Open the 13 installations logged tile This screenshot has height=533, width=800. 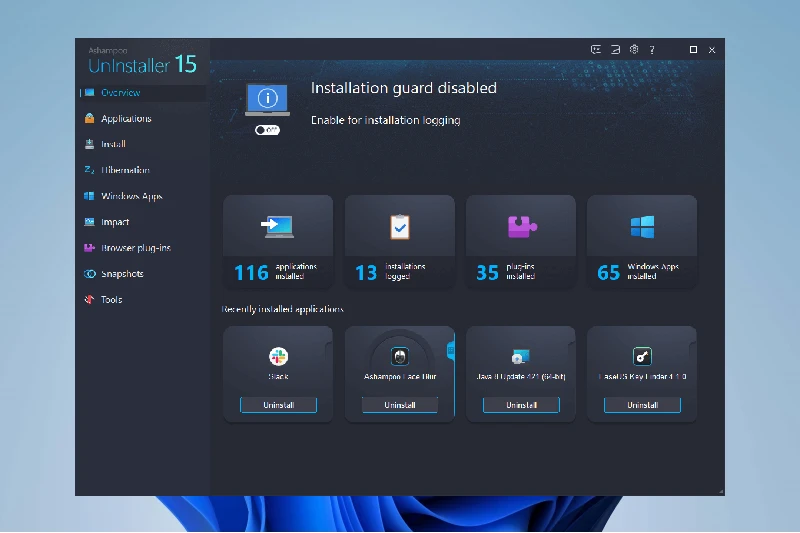[x=399, y=242]
